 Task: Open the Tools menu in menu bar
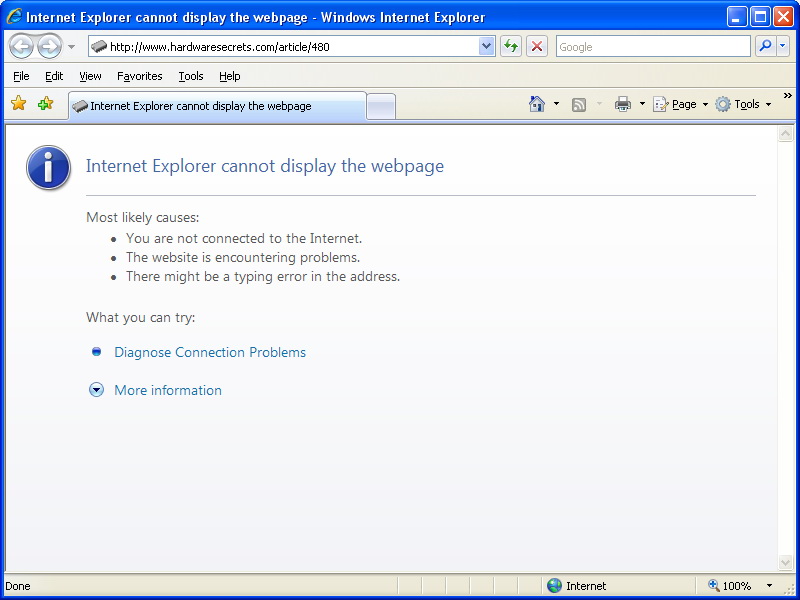(191, 76)
